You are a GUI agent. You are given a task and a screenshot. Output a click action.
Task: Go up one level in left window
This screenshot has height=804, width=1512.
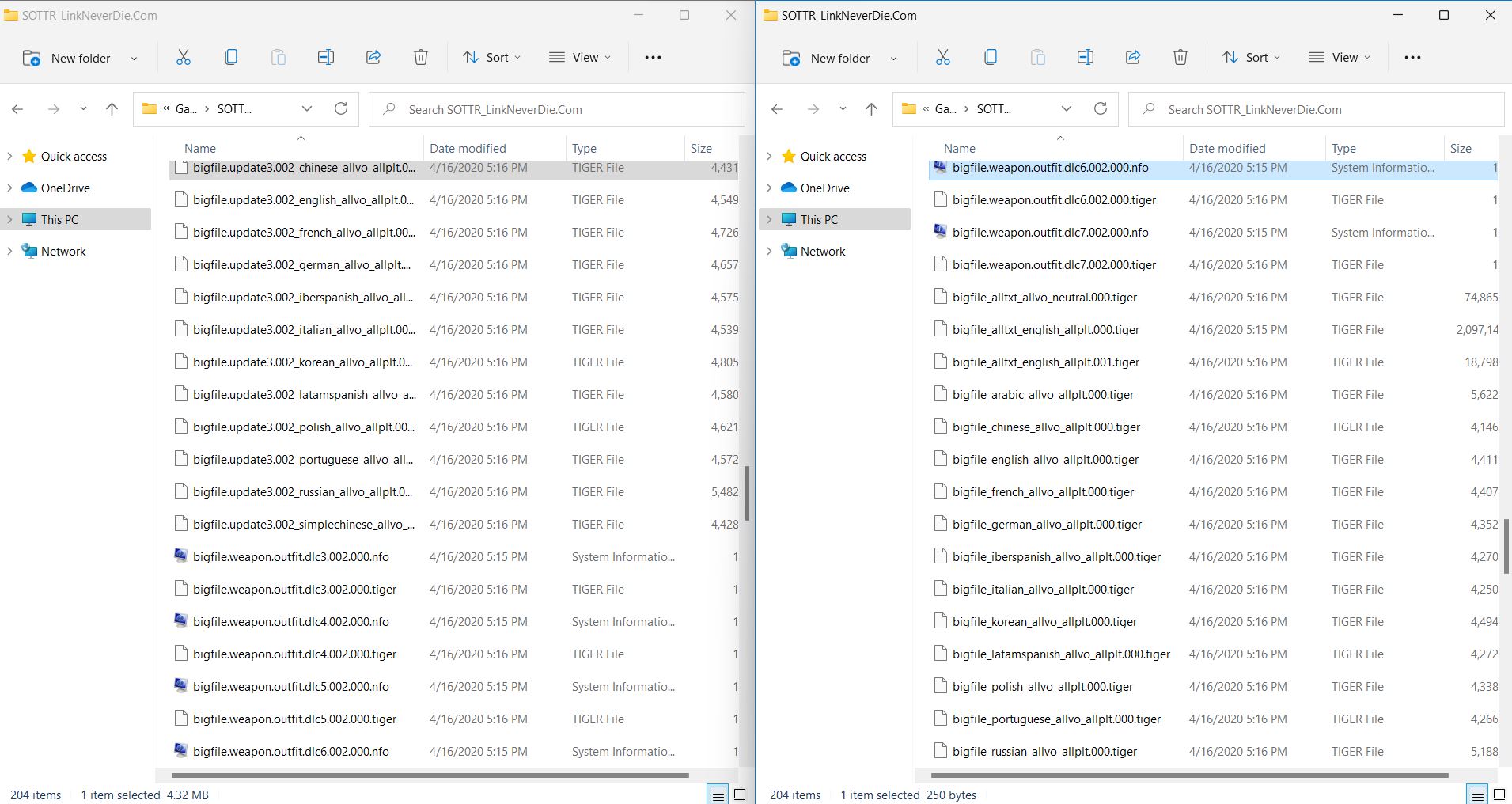pos(112,109)
